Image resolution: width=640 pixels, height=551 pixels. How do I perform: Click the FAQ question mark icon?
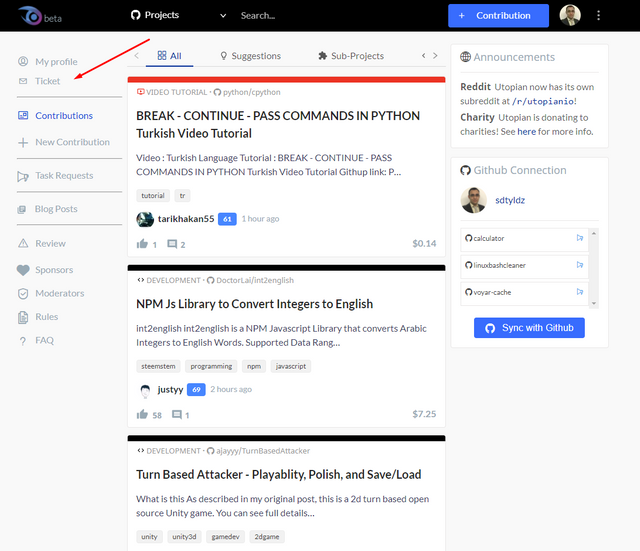pos(23,341)
